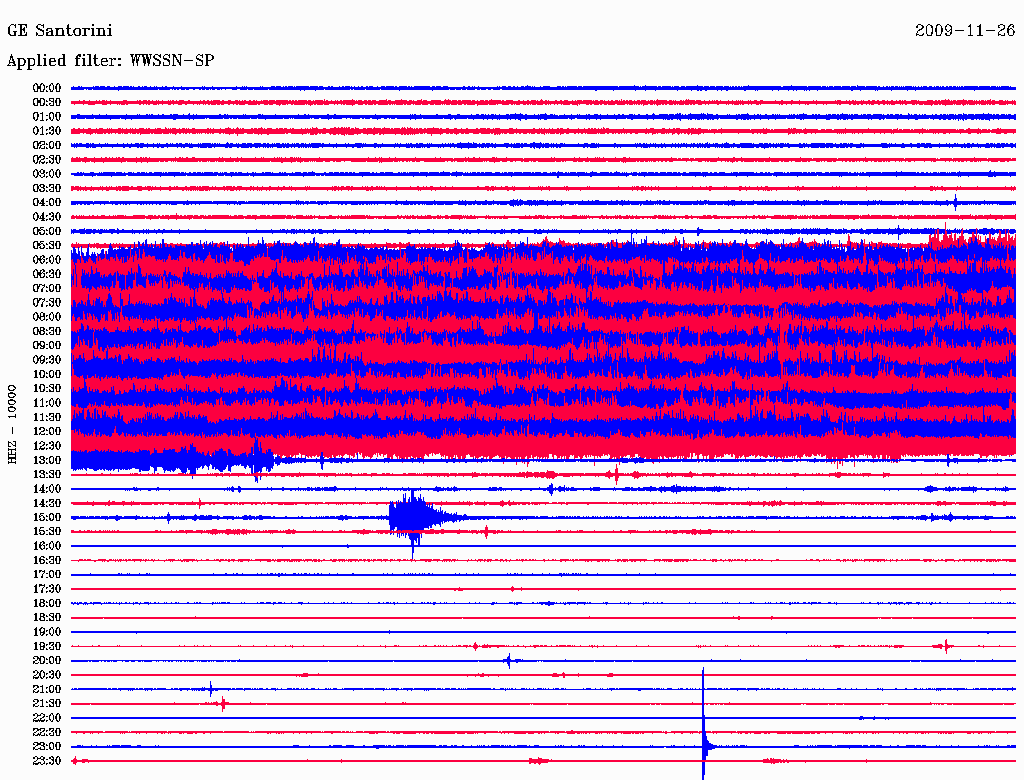The width and height of the screenshot is (1024, 780).
Task: Click the 'GE Santorini' station title
Action: (59, 31)
